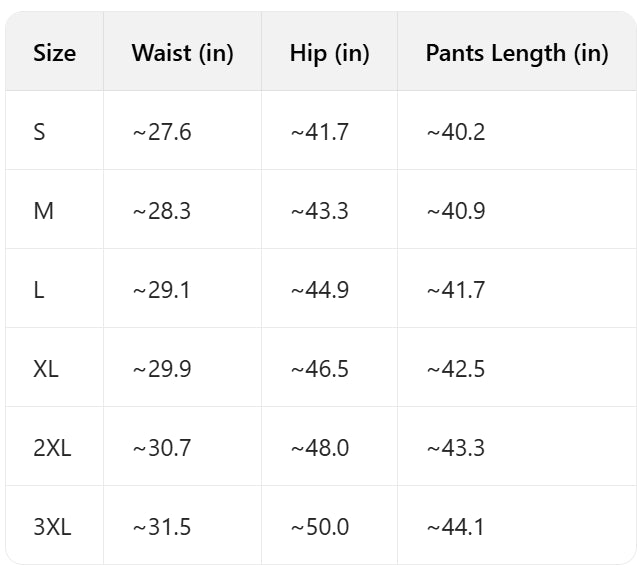Click the ~31.5 waist value
Image resolution: width=639 pixels, height=579 pixels.
161,527
